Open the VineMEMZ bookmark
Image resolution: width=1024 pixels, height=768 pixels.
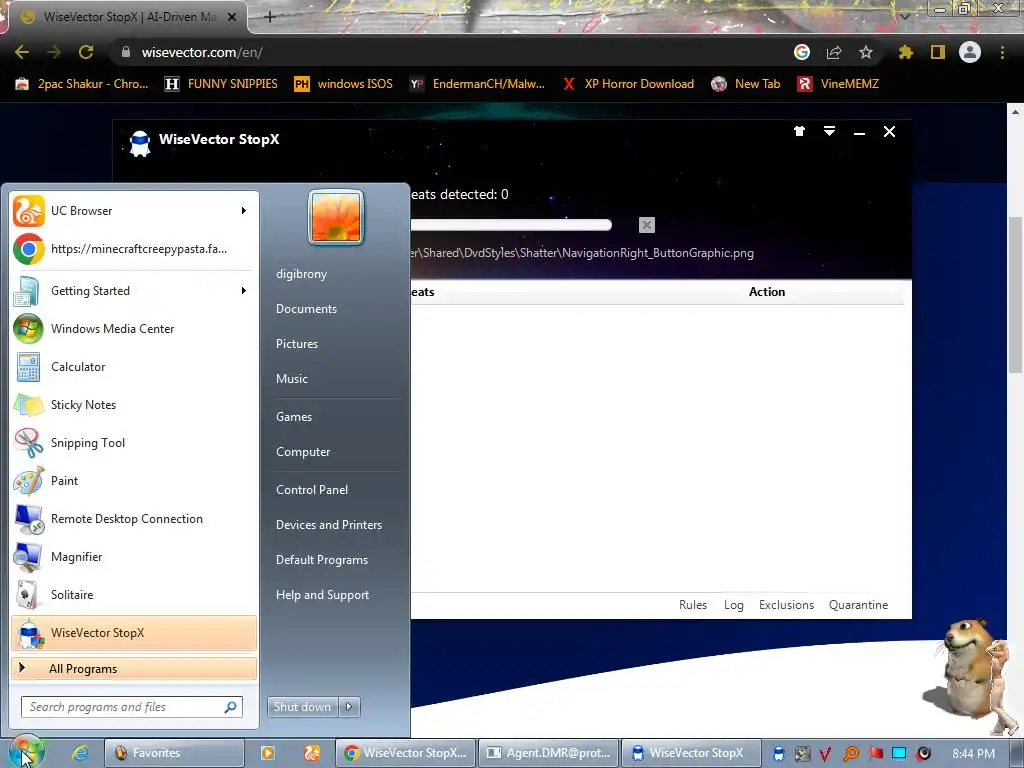(839, 84)
